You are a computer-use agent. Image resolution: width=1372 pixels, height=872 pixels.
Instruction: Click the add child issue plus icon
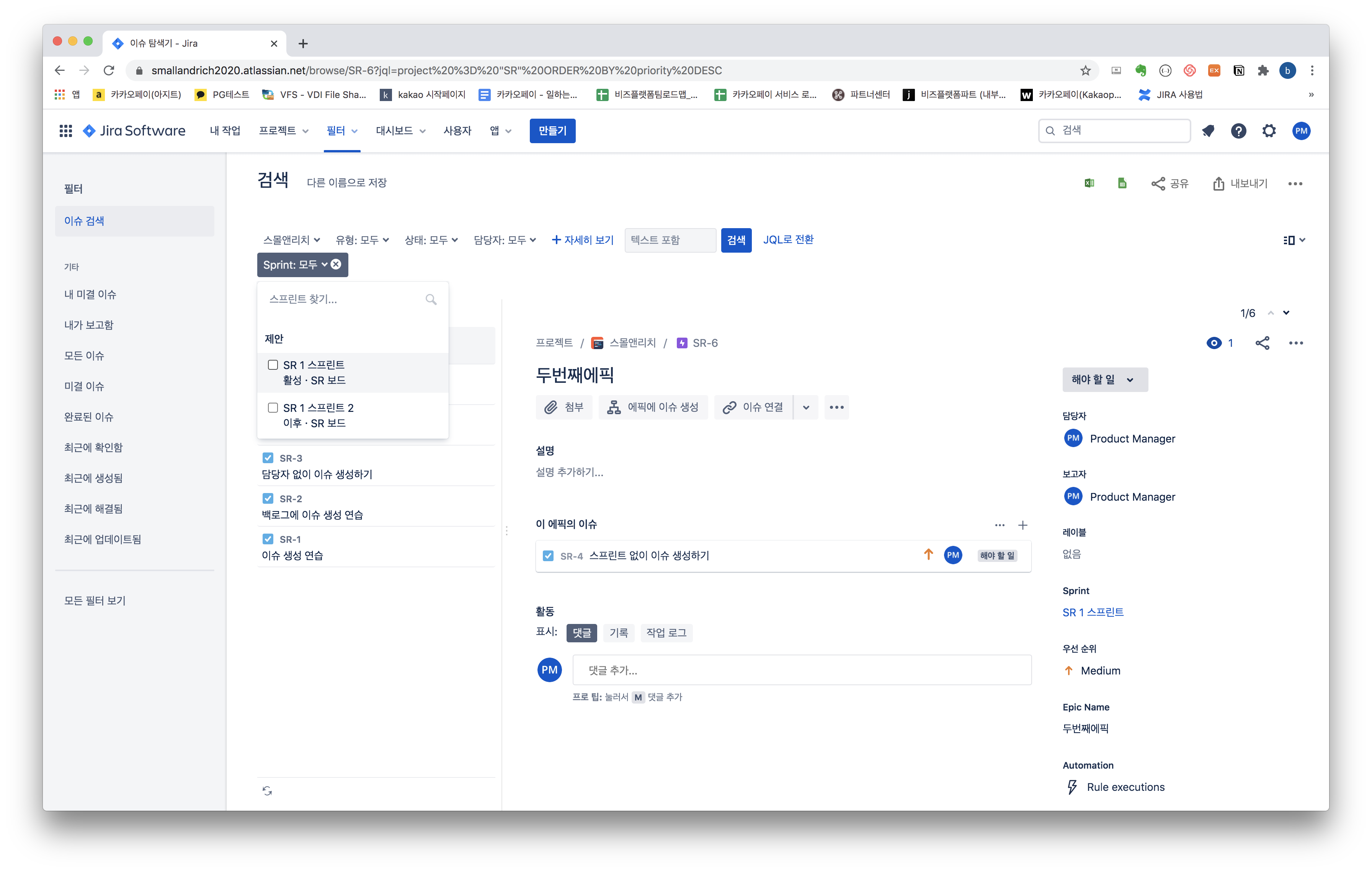coord(1023,525)
